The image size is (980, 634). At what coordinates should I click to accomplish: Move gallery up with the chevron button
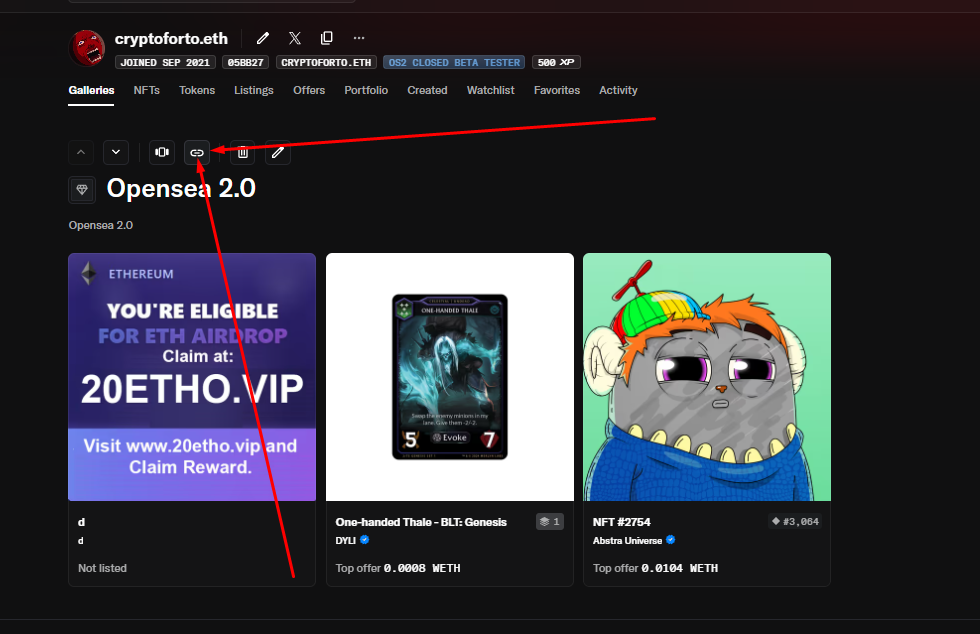(x=81, y=152)
